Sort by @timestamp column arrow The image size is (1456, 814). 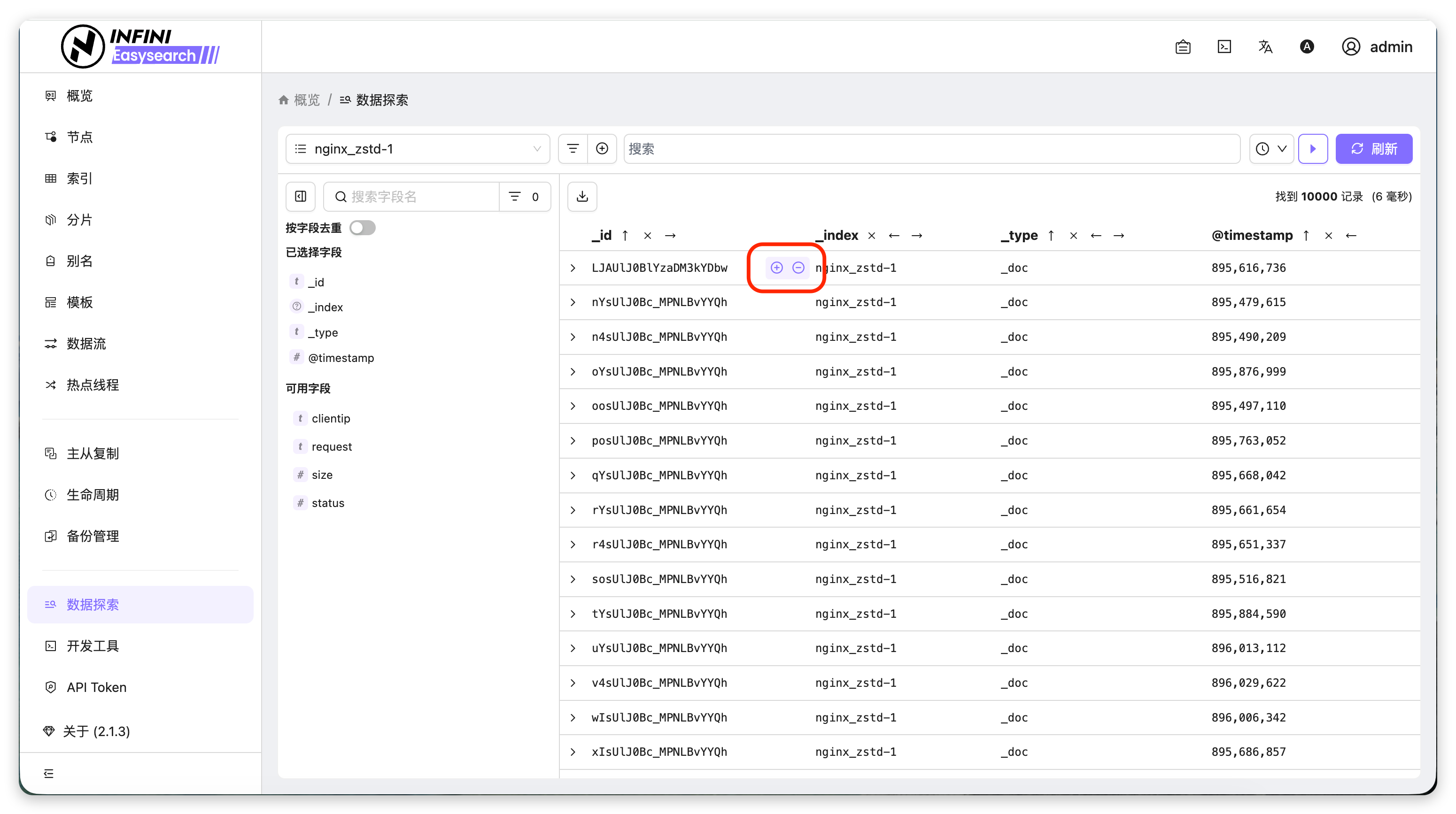click(x=1306, y=236)
